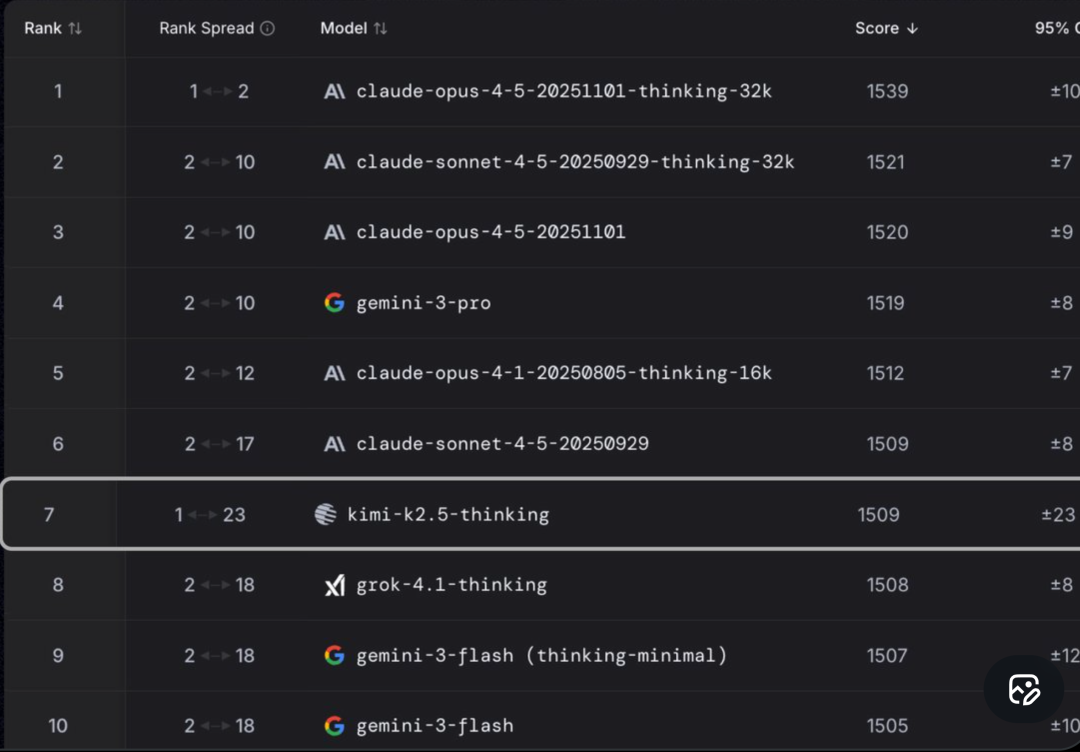Click the Anthropic logo beside claude-opus-4-1-20250805-thinking-16k
Viewport: 1080px width, 752px height.
(x=334, y=373)
